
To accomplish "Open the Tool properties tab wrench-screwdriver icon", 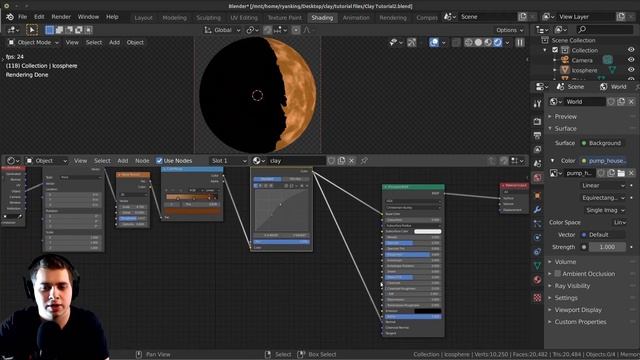I will [x=537, y=104].
